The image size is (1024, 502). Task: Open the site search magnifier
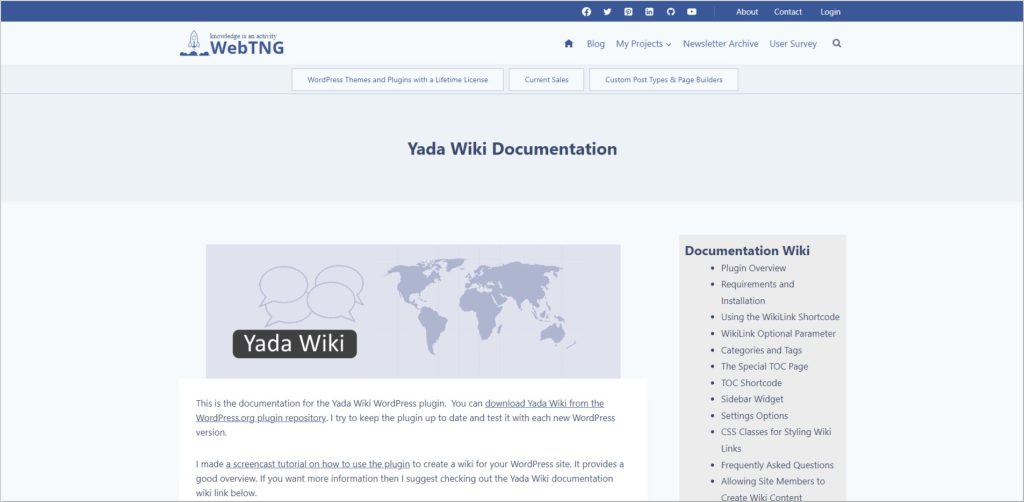coord(837,44)
